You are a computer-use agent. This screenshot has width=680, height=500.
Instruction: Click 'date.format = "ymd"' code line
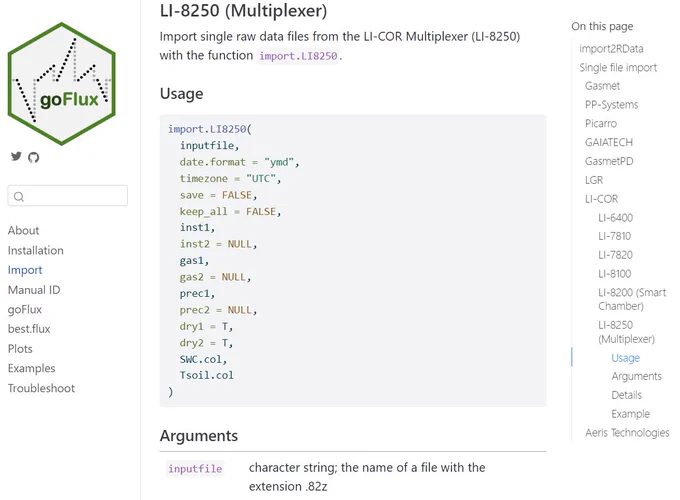pyautogui.click(x=239, y=162)
